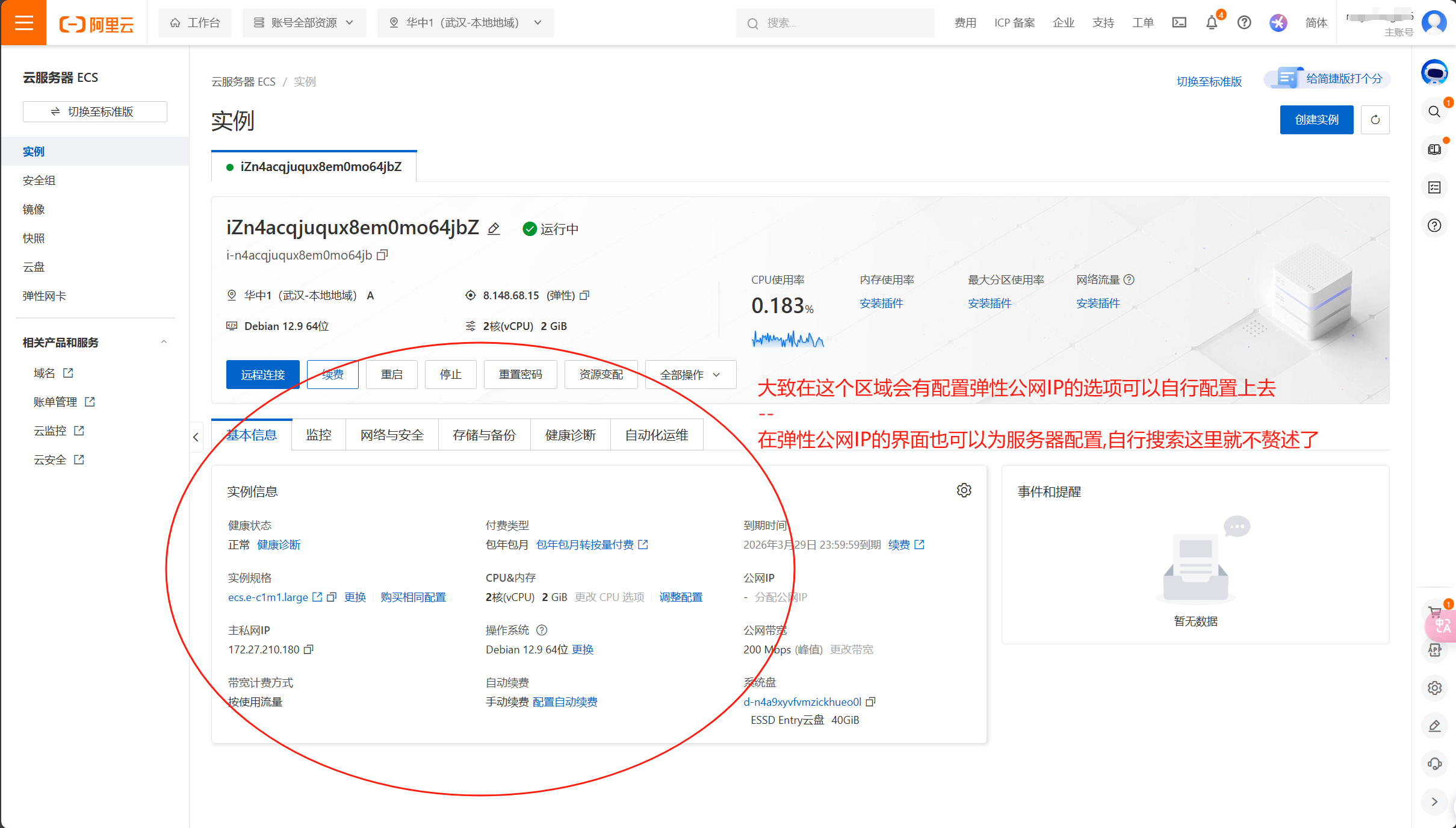Expand the right sidebar arrow
This screenshot has height=828, width=1456.
coord(1434,802)
